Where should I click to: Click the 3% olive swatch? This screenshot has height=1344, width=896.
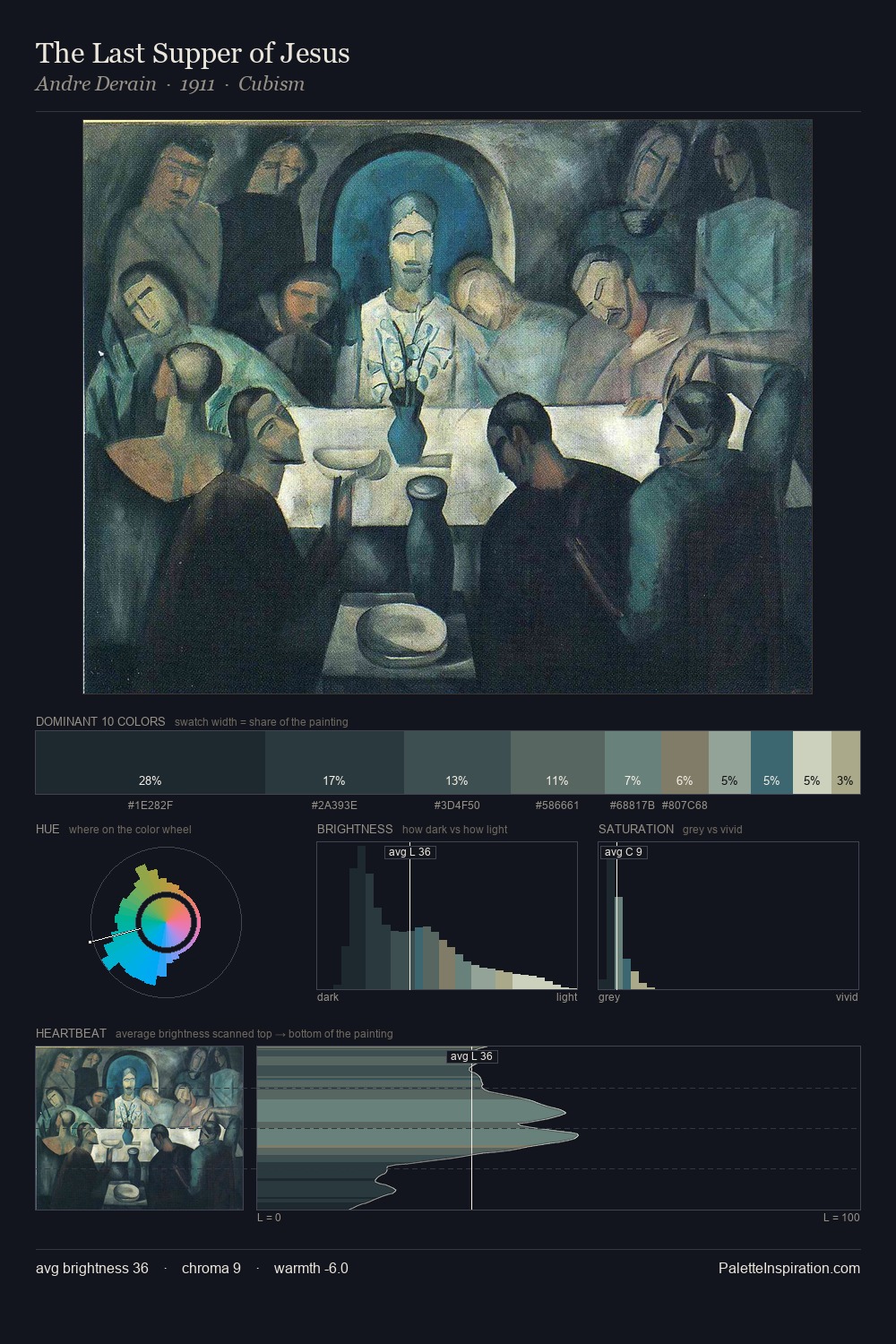pyautogui.click(x=846, y=762)
